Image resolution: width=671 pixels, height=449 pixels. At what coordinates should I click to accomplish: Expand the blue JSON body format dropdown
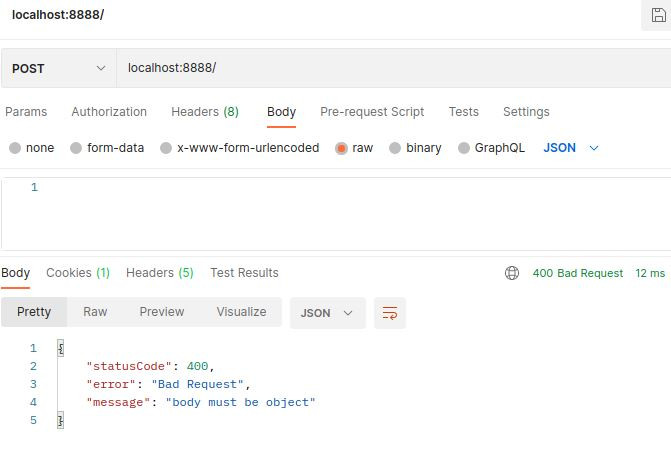tap(571, 148)
